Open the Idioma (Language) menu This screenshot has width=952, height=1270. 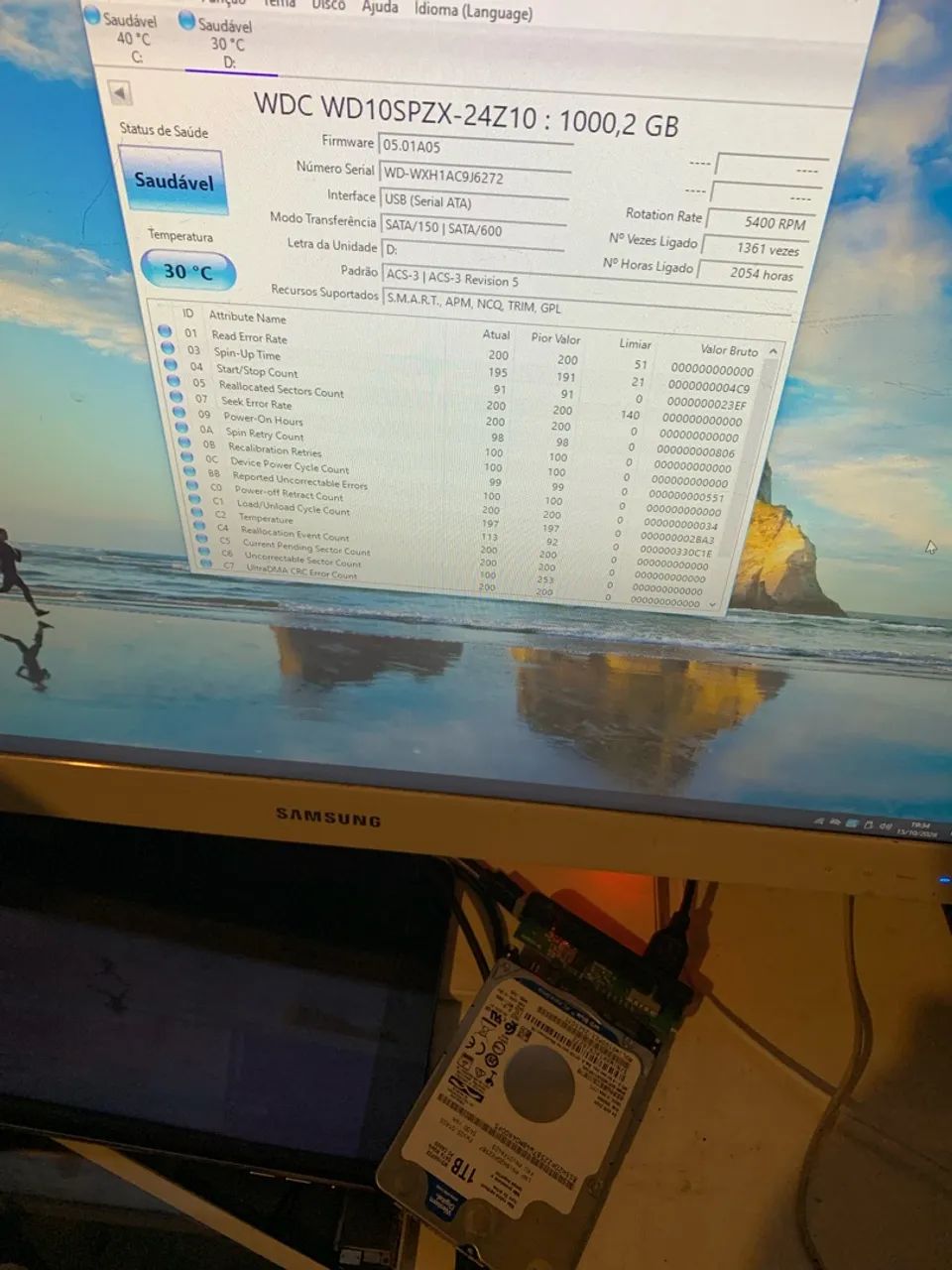473,11
